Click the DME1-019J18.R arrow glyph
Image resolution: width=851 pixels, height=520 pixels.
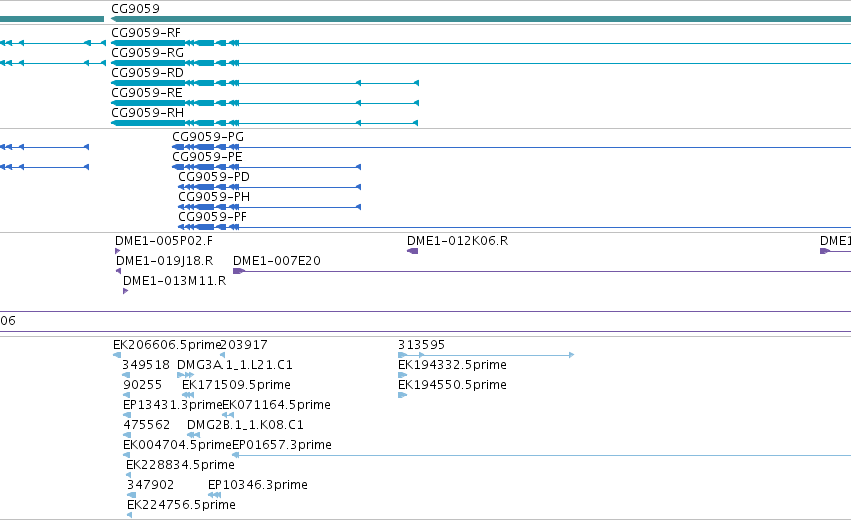coord(118,271)
